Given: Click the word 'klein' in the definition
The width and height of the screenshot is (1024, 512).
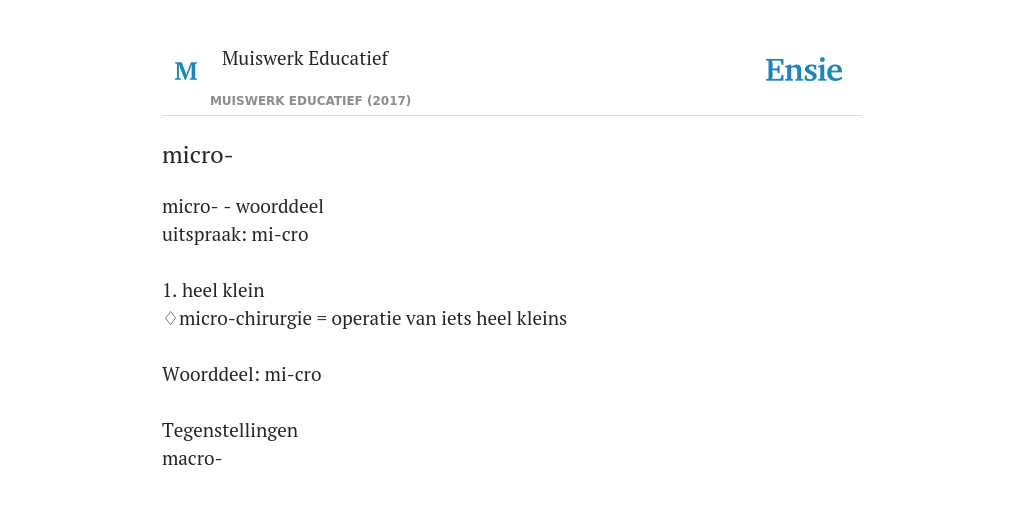Looking at the screenshot, I should point(244,291).
